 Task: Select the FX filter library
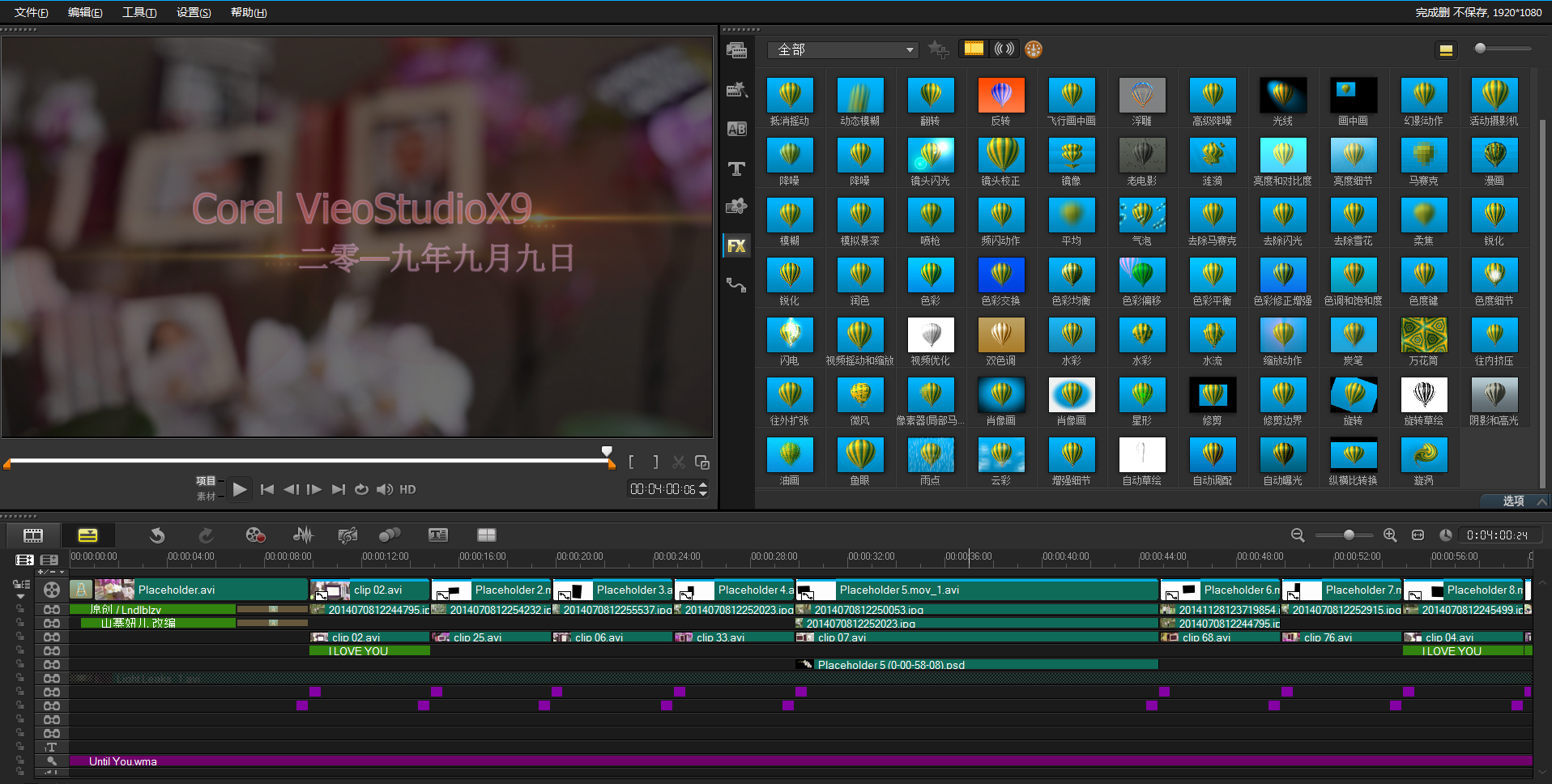click(x=736, y=245)
